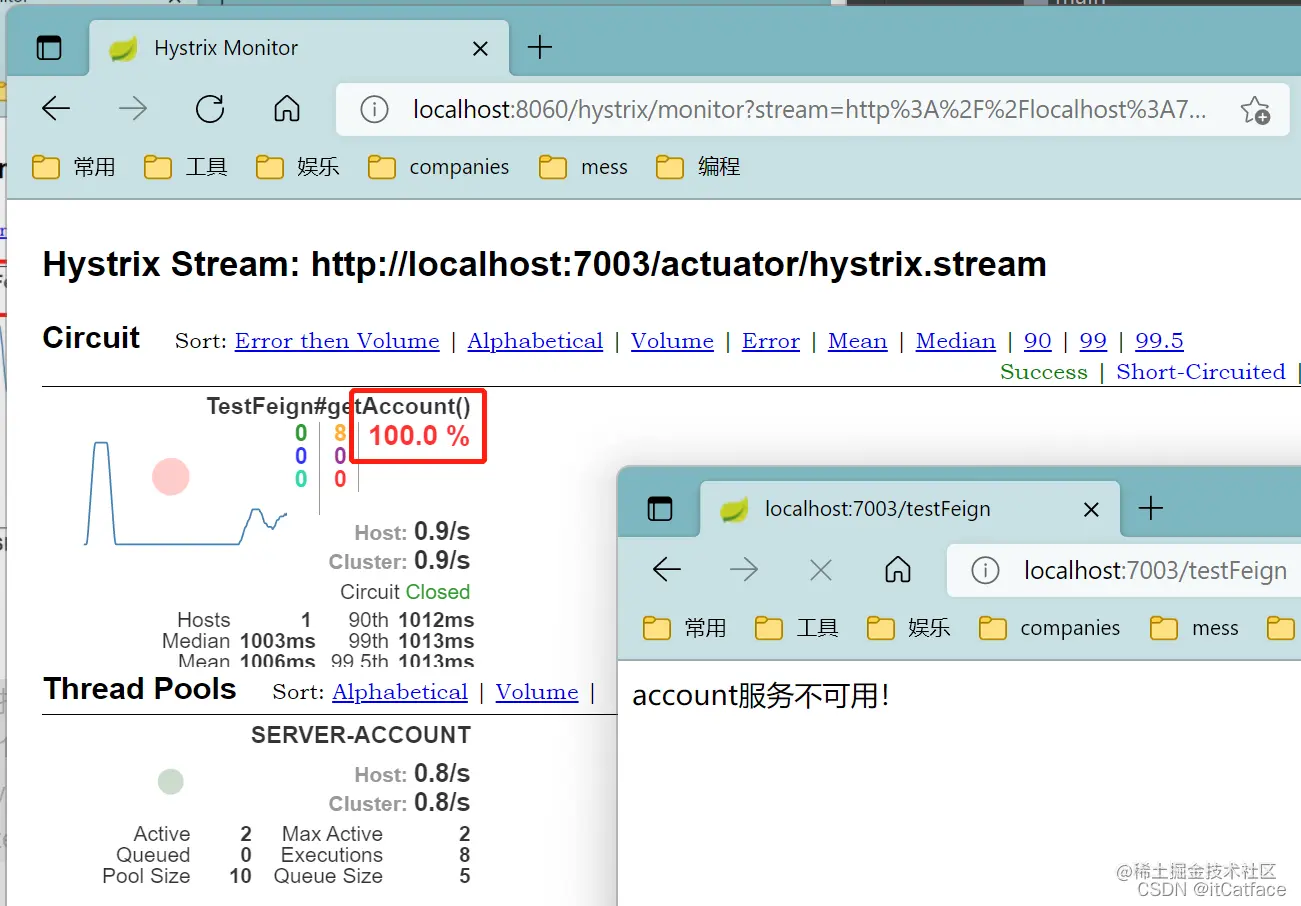Click the green thread pool health circle

(171, 781)
